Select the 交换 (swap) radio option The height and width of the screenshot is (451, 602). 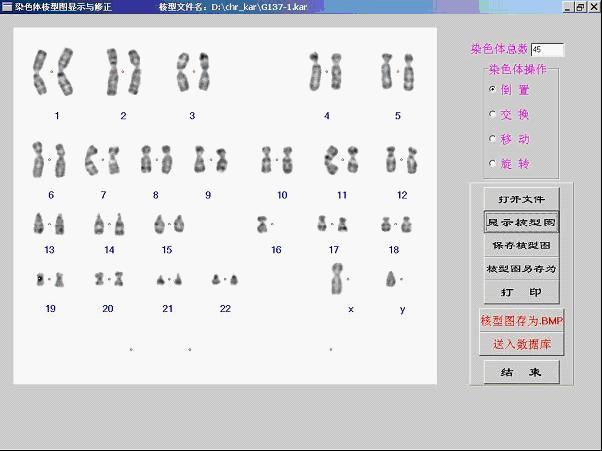point(492,114)
